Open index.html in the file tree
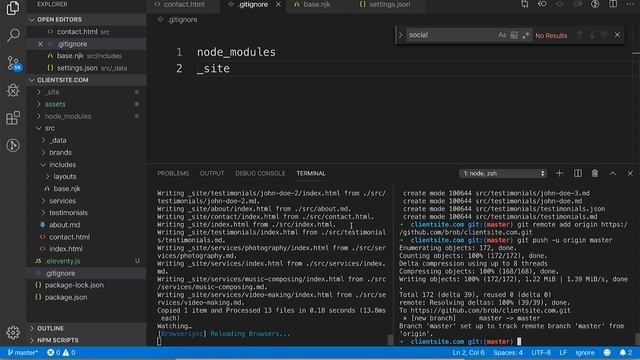640x360 pixels. pos(65,249)
